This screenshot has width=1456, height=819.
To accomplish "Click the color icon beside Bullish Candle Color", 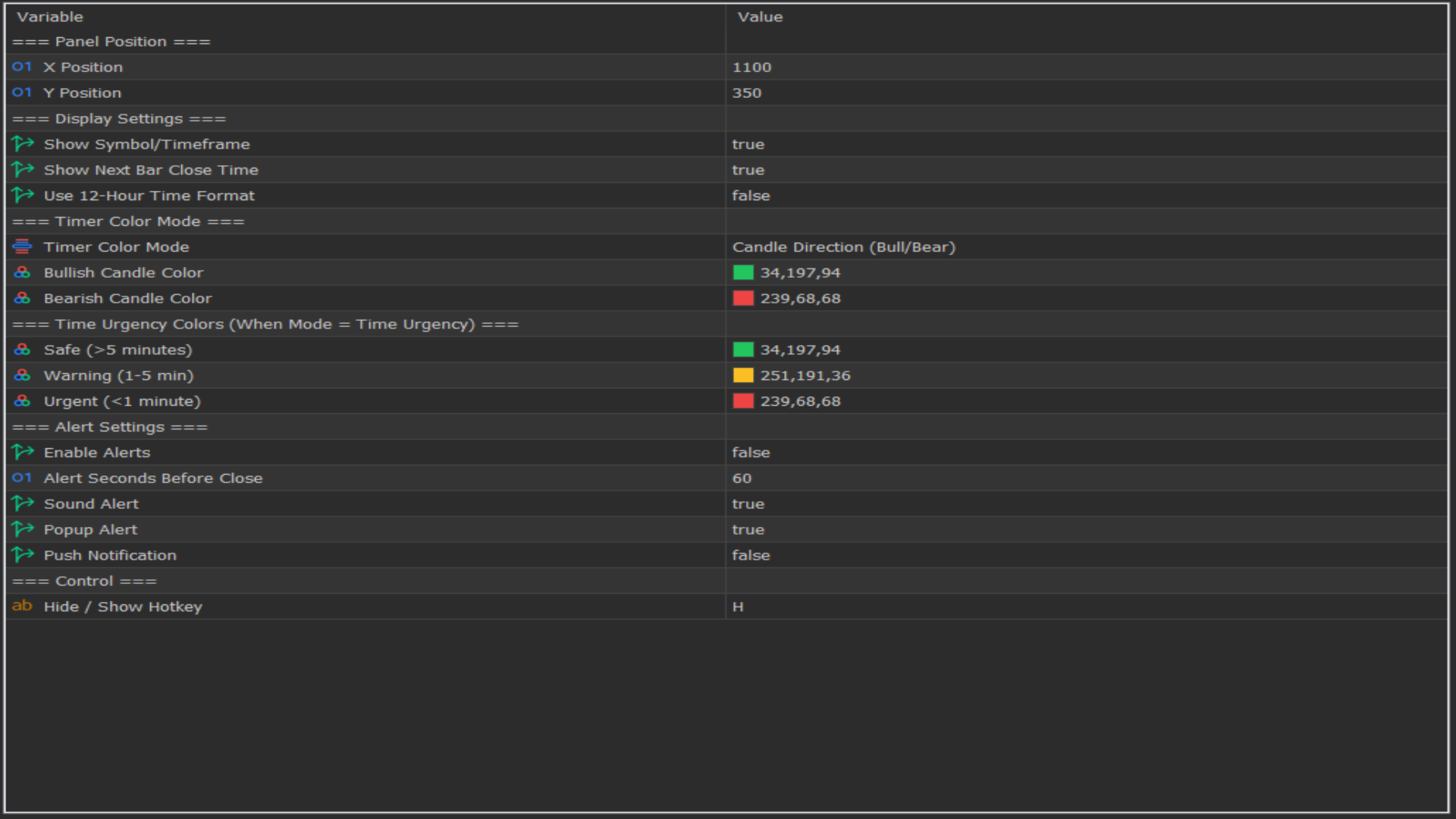I will (x=22, y=272).
